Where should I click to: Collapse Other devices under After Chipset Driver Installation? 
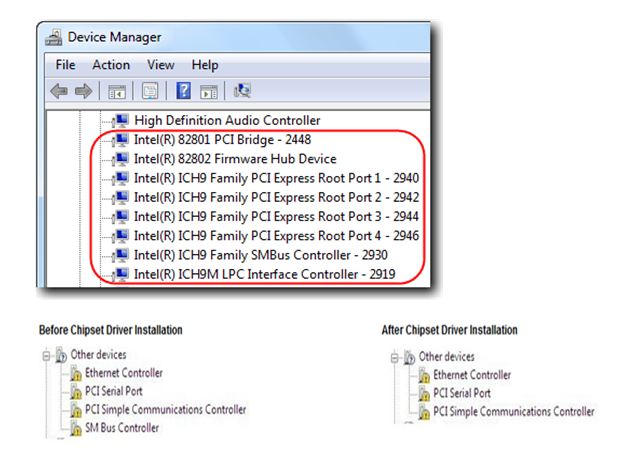[394, 358]
